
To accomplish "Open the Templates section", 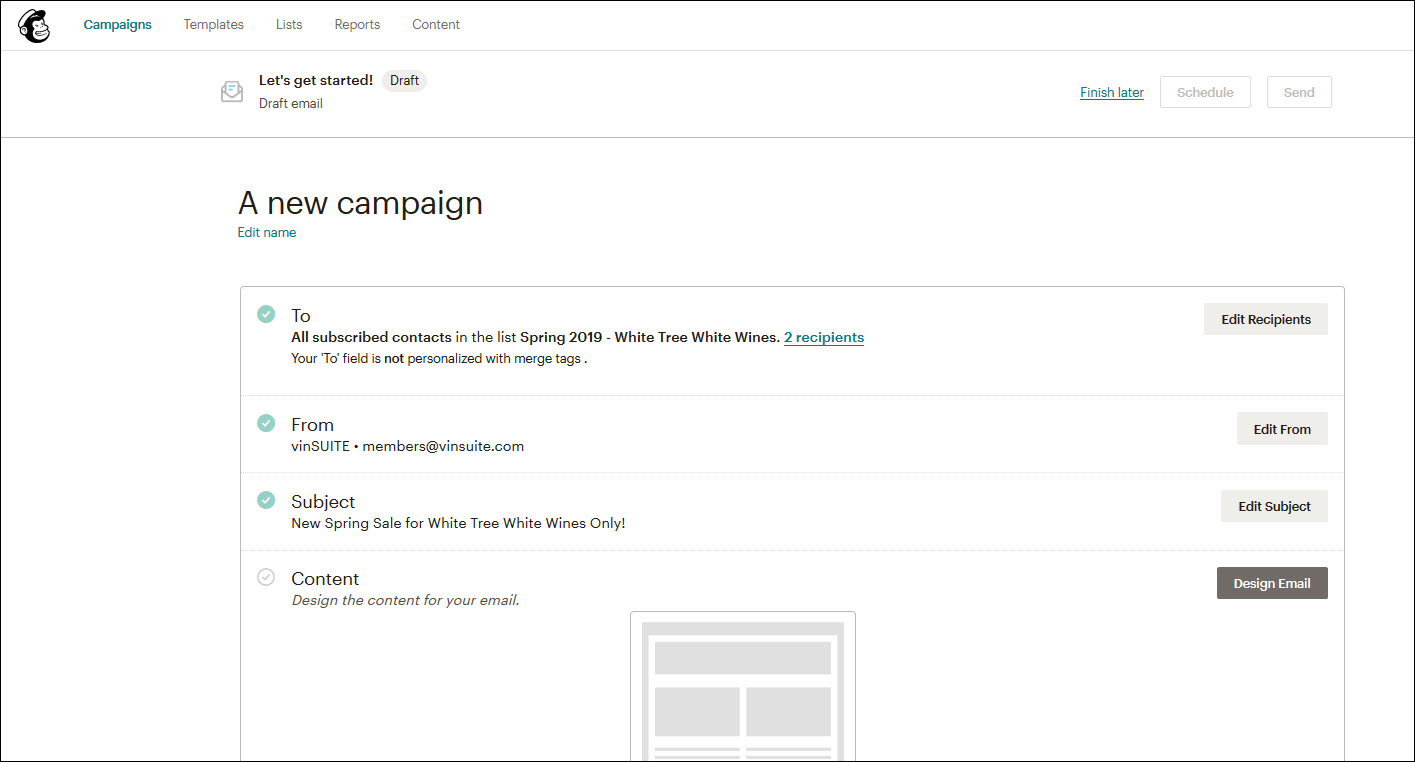I will (x=213, y=24).
